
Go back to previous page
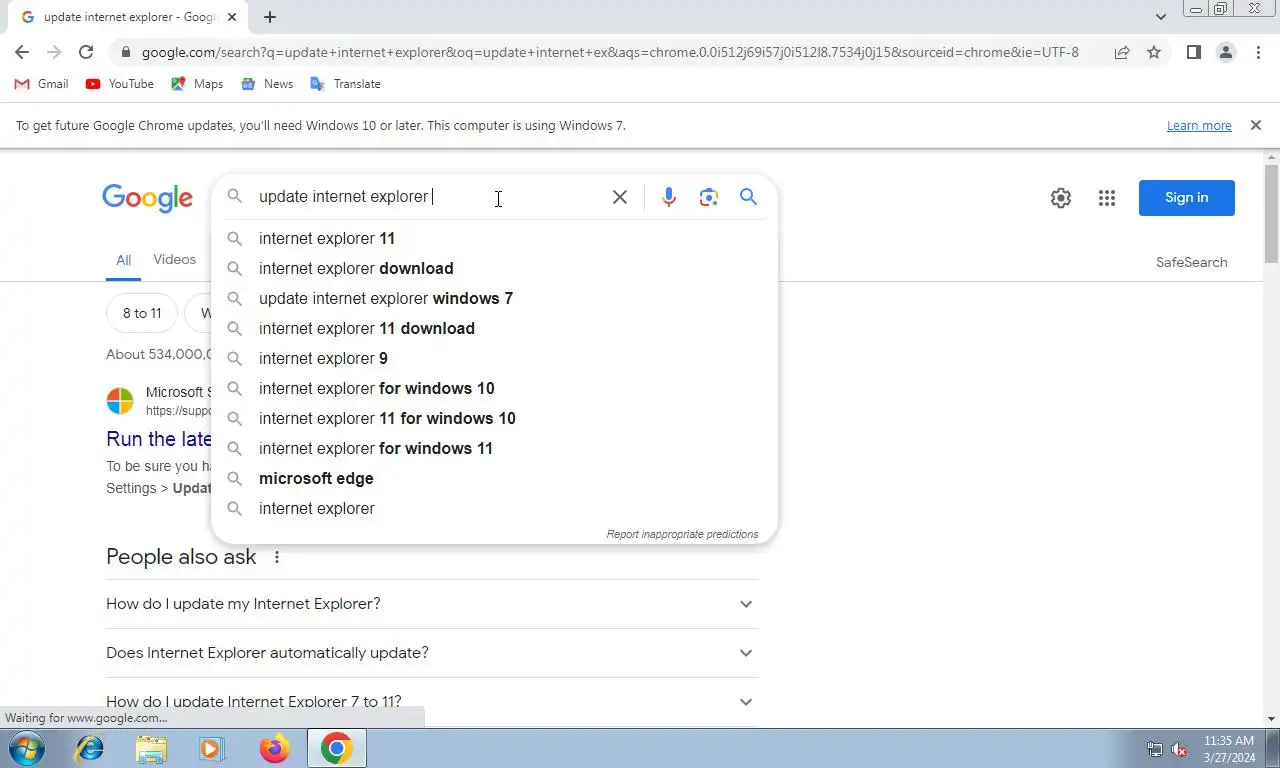[22, 52]
